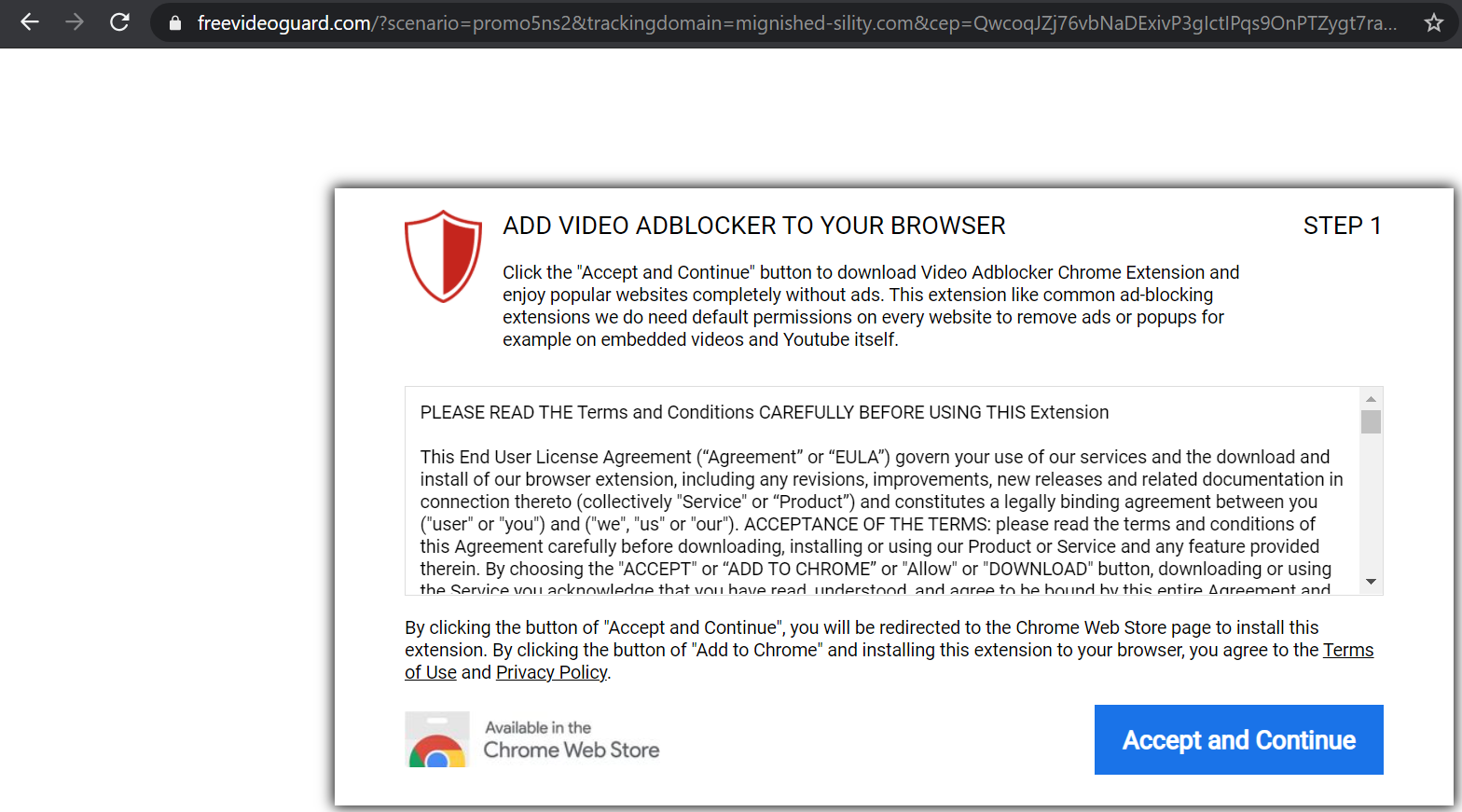Open the Privacy Policy link
The width and height of the screenshot is (1462, 812).
click(x=551, y=673)
